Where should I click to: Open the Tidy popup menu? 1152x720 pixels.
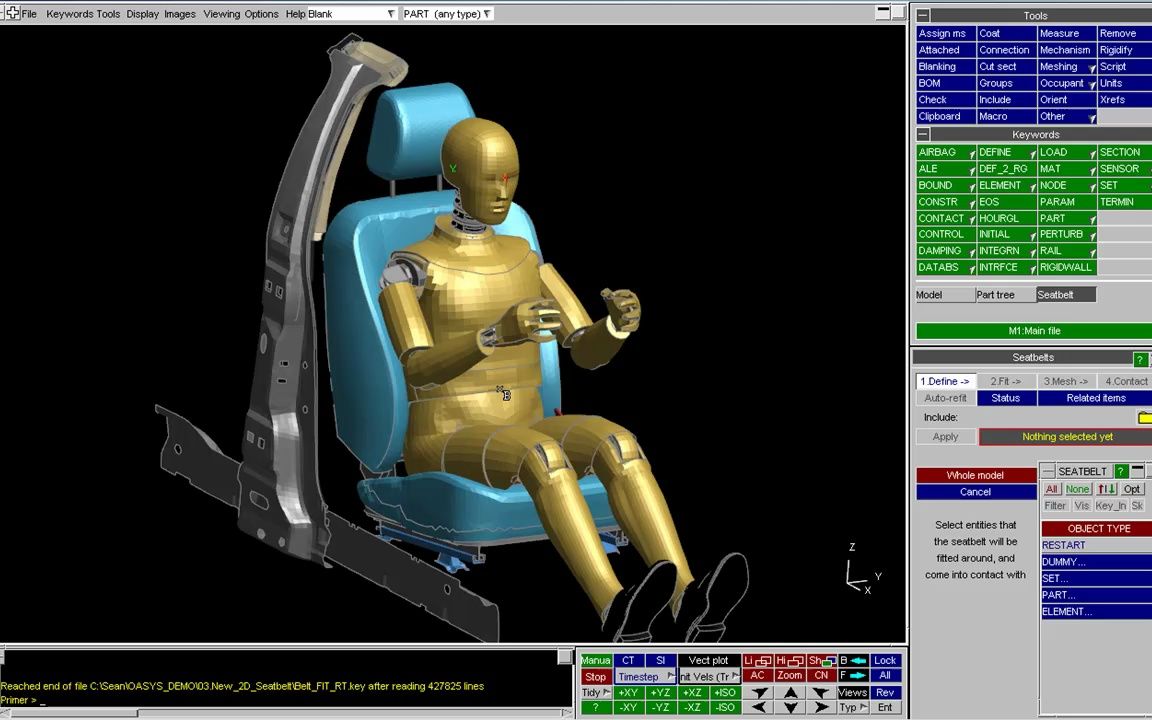click(x=596, y=692)
